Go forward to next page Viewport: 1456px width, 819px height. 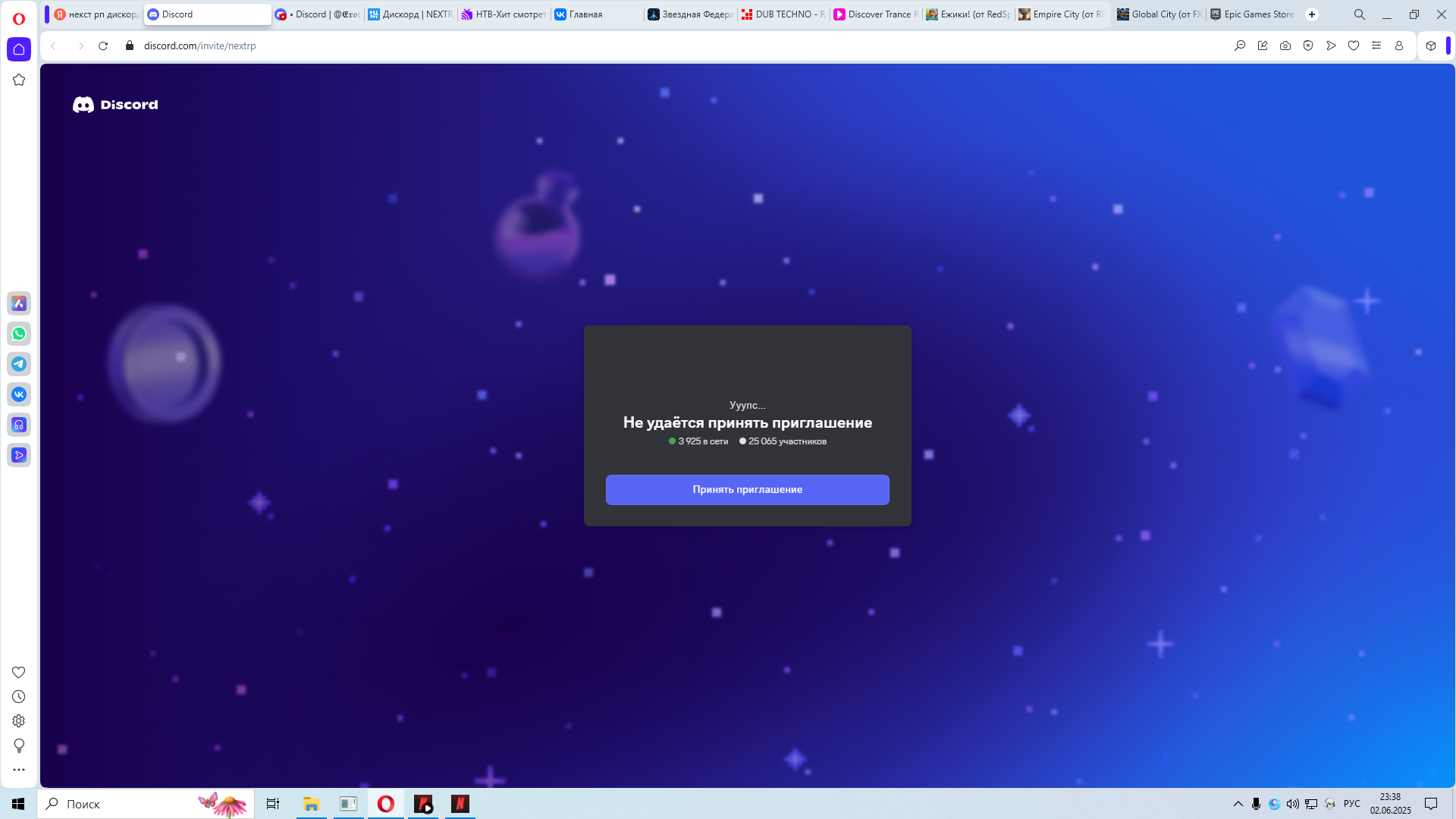pyautogui.click(x=80, y=46)
